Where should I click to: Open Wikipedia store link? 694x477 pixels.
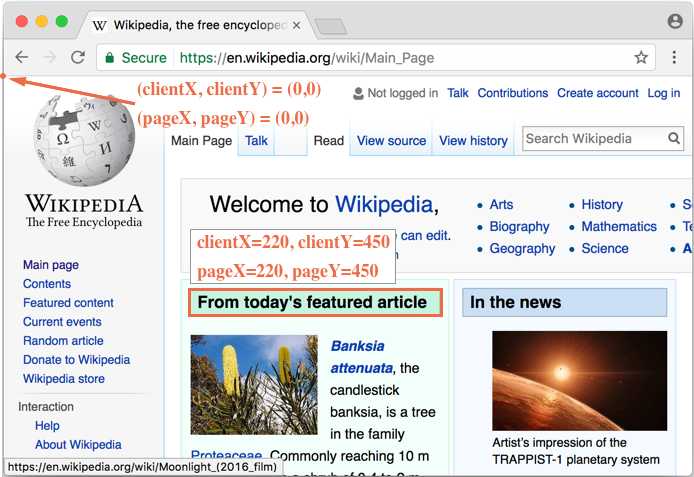[x=64, y=379]
